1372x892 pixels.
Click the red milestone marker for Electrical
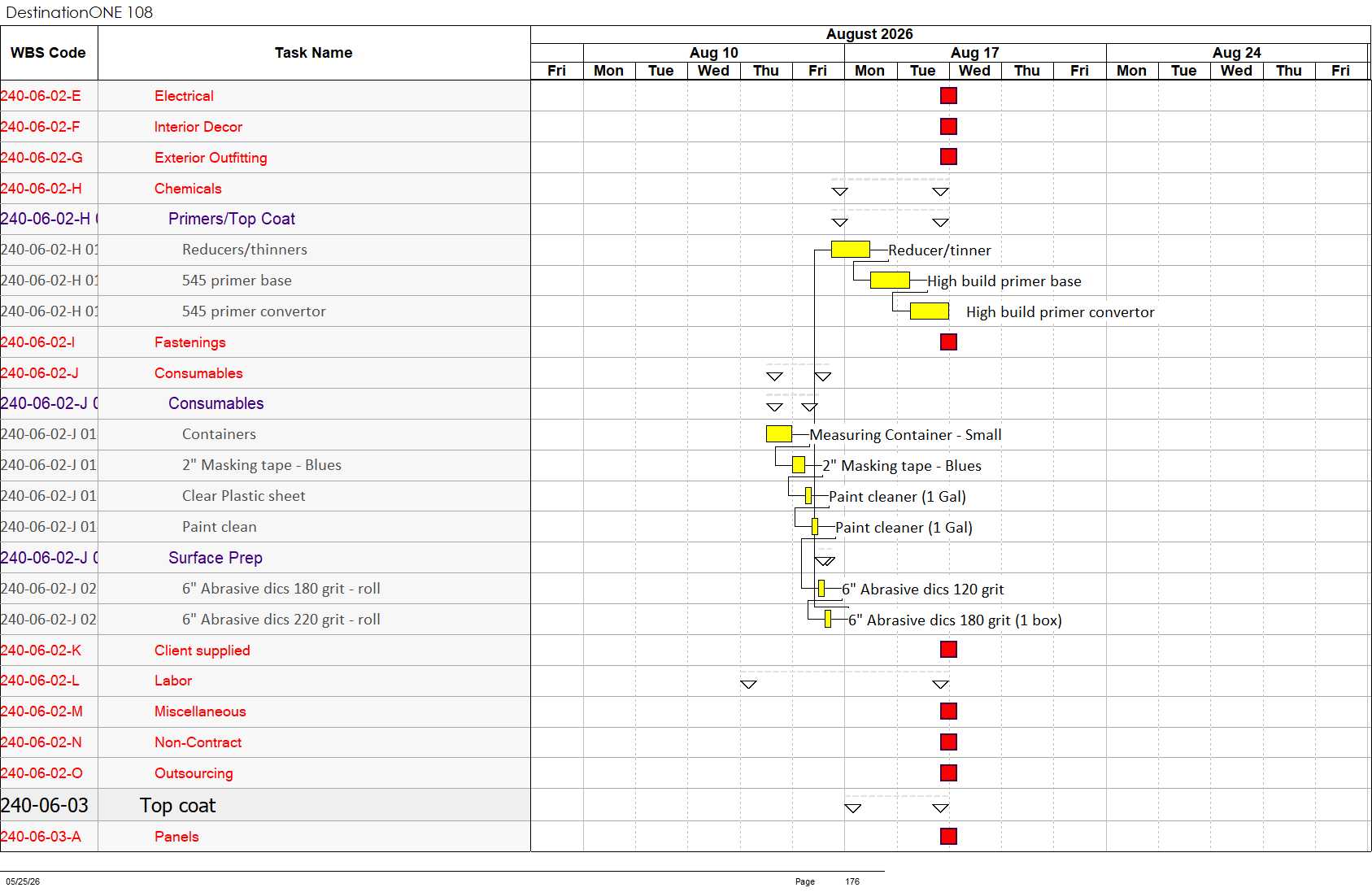[948, 96]
